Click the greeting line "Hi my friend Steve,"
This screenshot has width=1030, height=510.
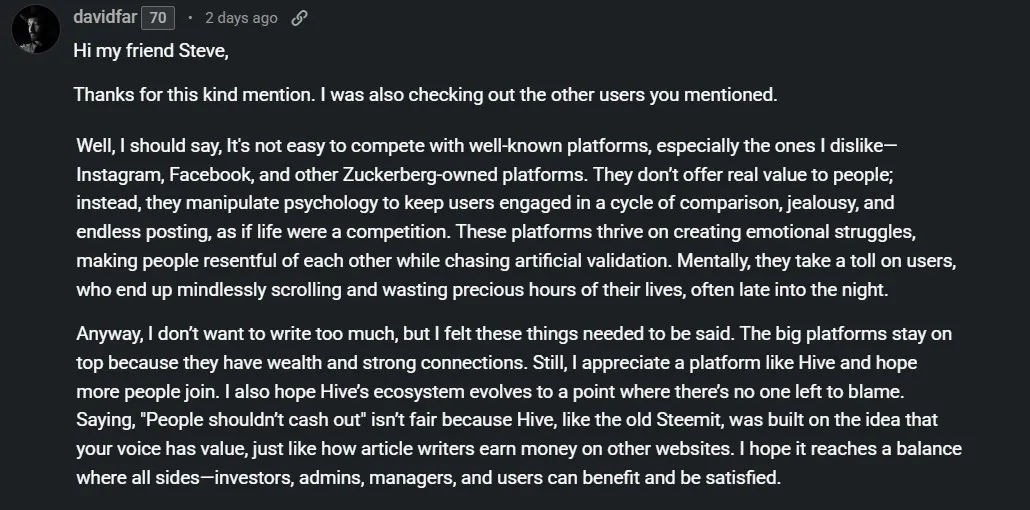coord(151,51)
